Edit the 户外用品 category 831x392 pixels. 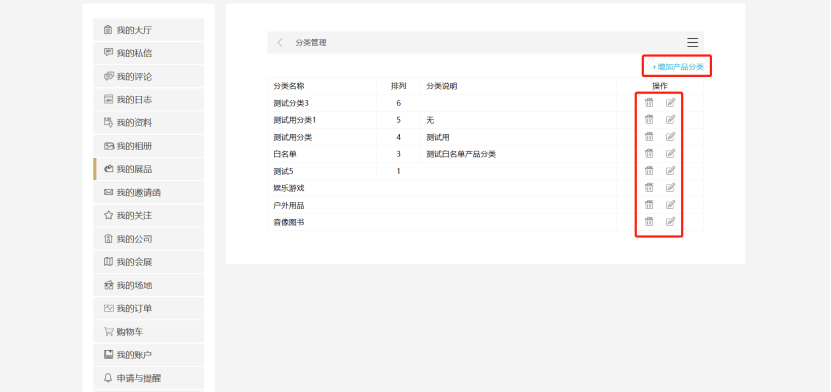(x=670, y=204)
